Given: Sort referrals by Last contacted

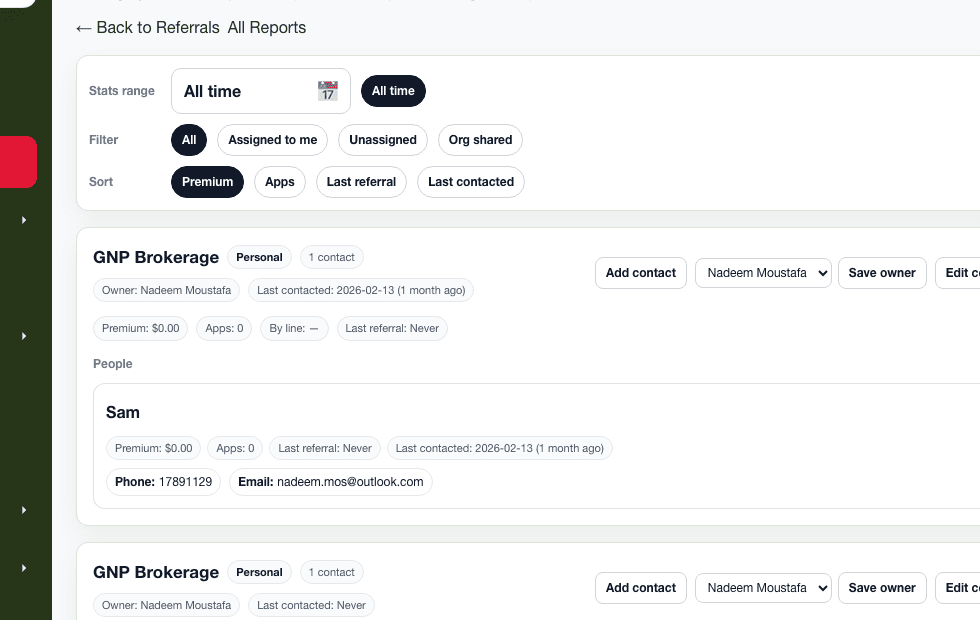Looking at the screenshot, I should pos(470,182).
